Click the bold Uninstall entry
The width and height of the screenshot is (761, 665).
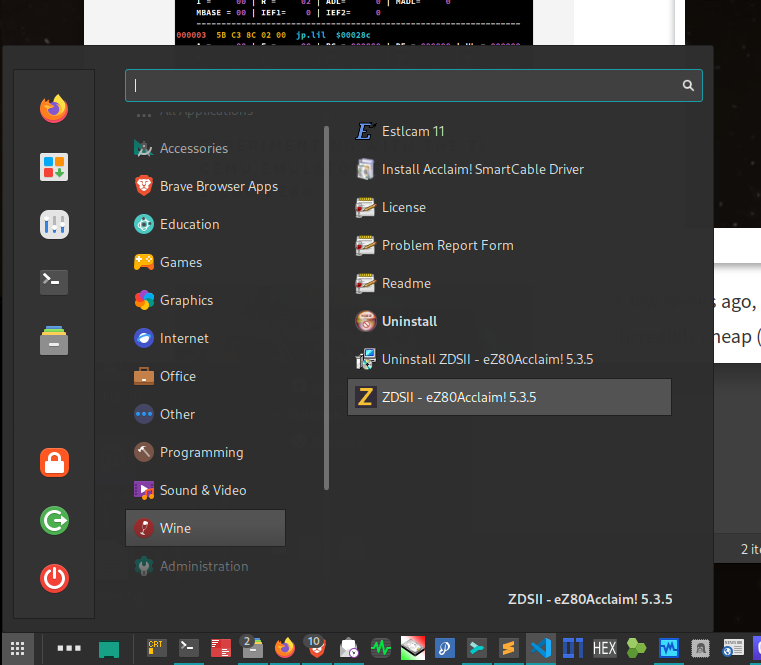[510, 321]
